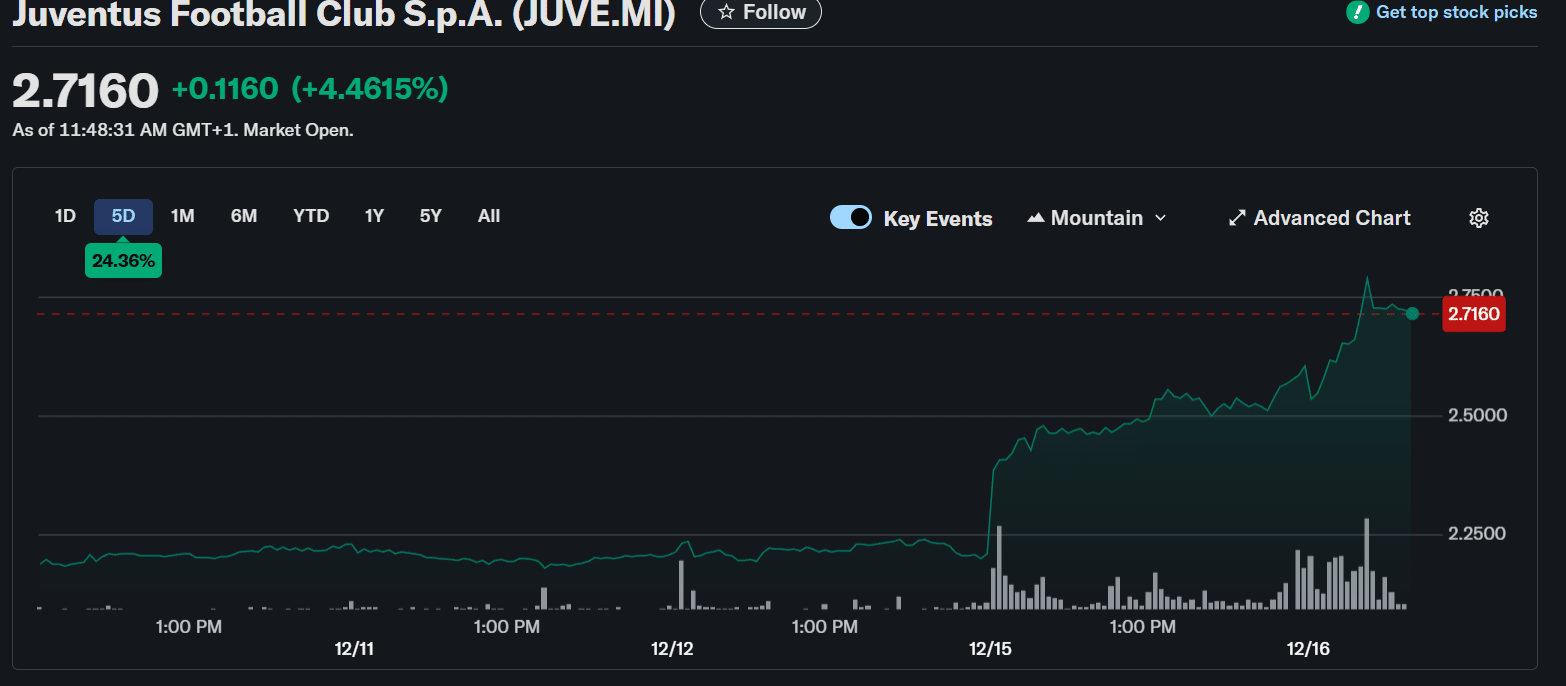Screen dimensions: 1566x686
Task: Open the chart settings gear icon
Action: pyautogui.click(x=1479, y=217)
